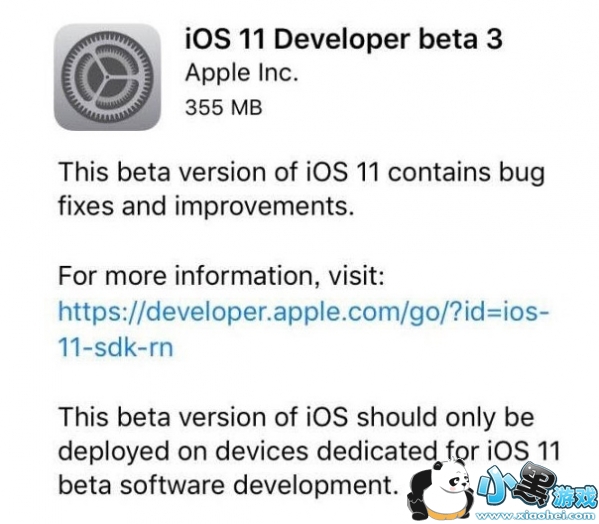Click the panda mascot watermark
Screen dimensions: 599x524
(441, 492)
